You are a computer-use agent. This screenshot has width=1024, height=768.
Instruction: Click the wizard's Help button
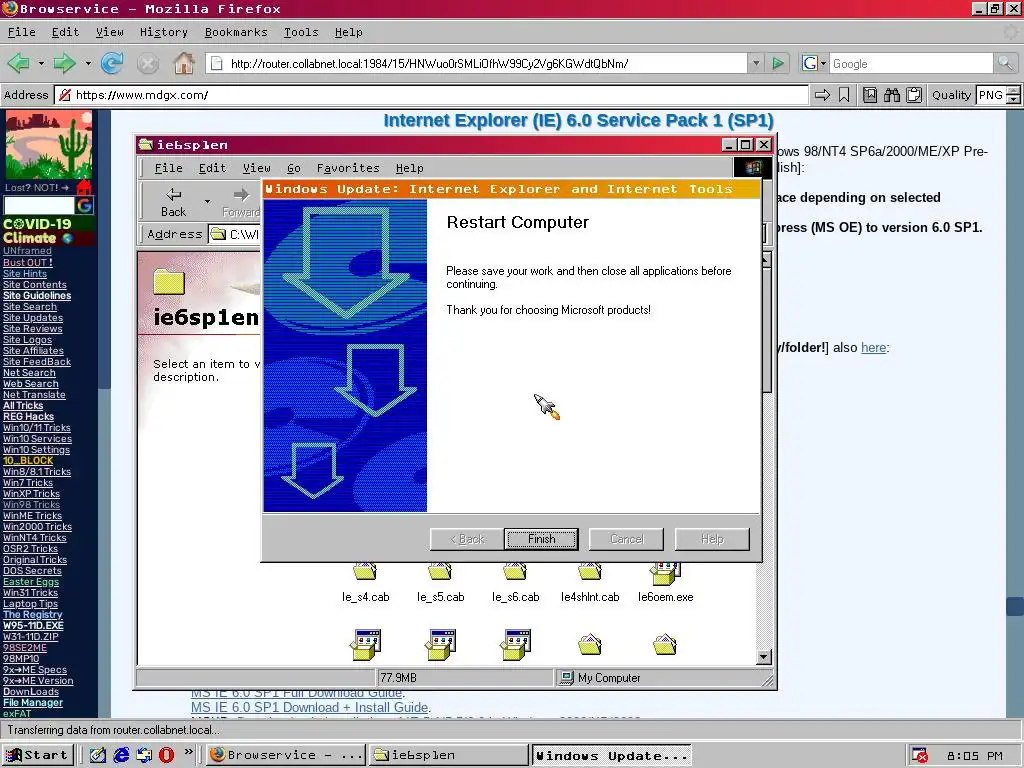pyautogui.click(x=712, y=539)
